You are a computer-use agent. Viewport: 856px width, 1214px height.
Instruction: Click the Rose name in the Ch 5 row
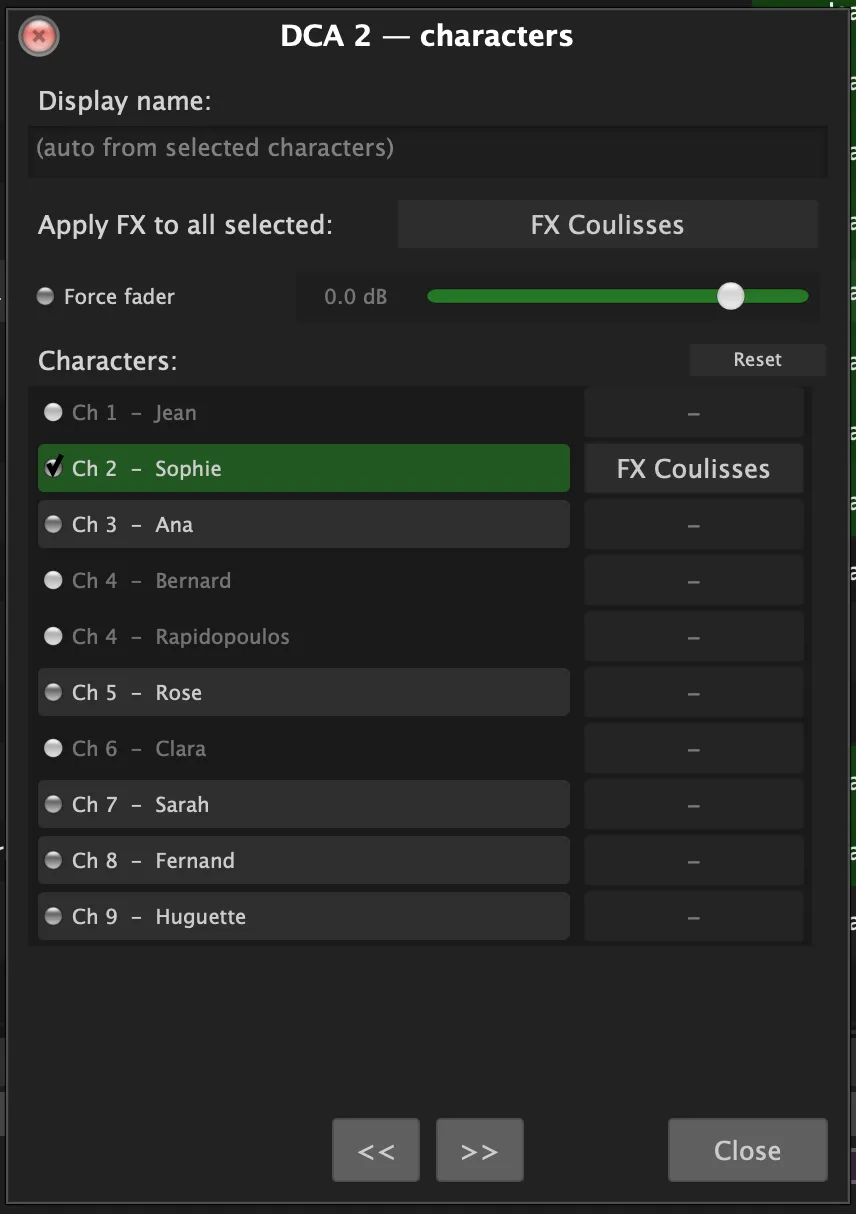point(178,692)
